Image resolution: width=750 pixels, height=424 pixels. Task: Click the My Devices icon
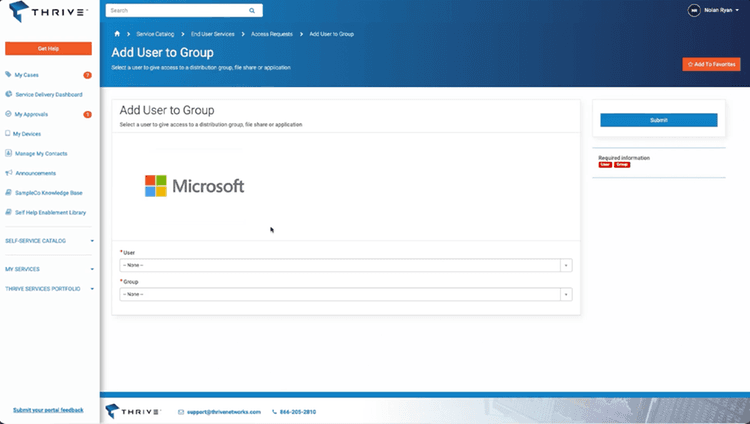click(x=8, y=133)
